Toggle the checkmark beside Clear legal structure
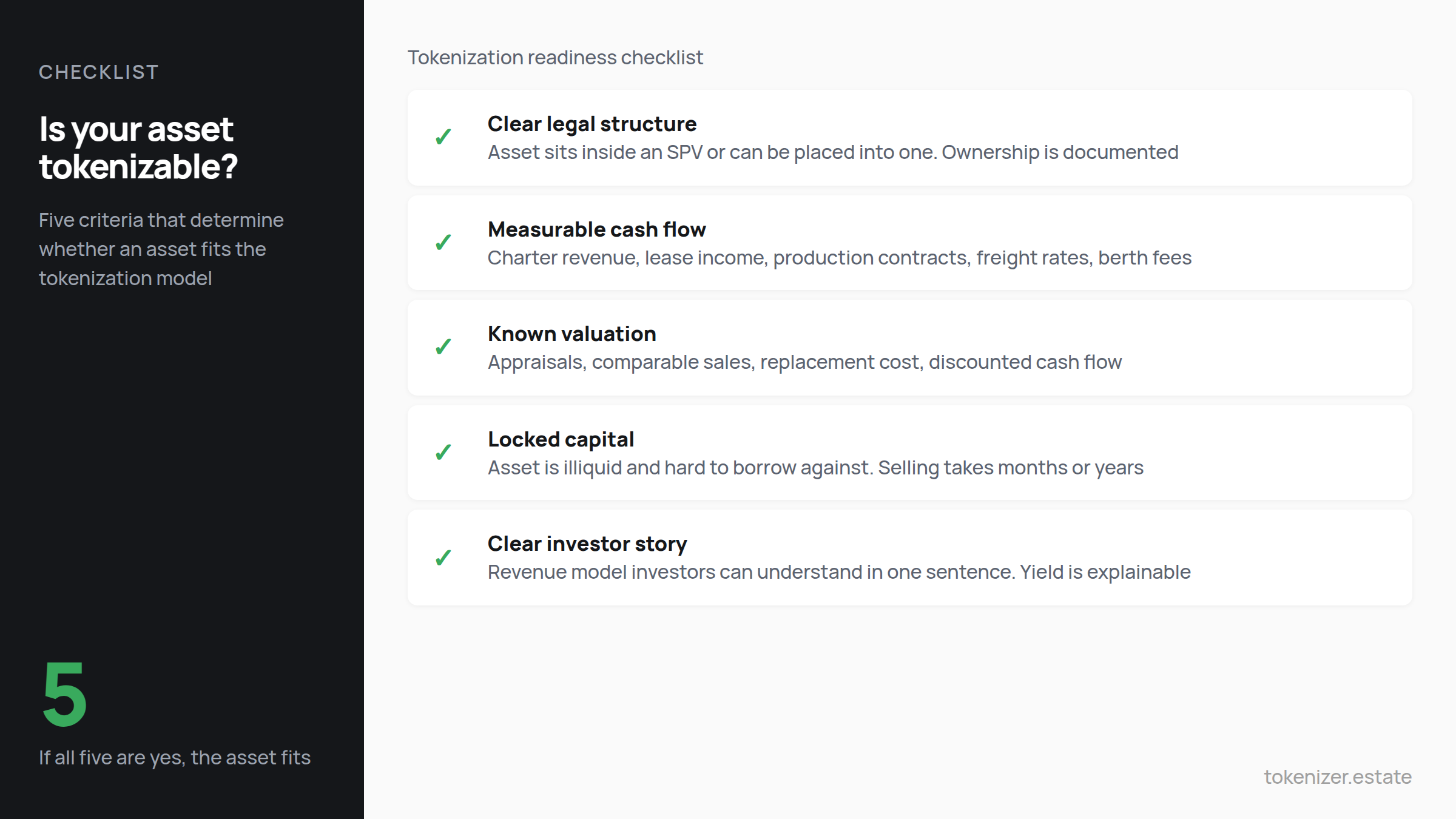 [443, 138]
